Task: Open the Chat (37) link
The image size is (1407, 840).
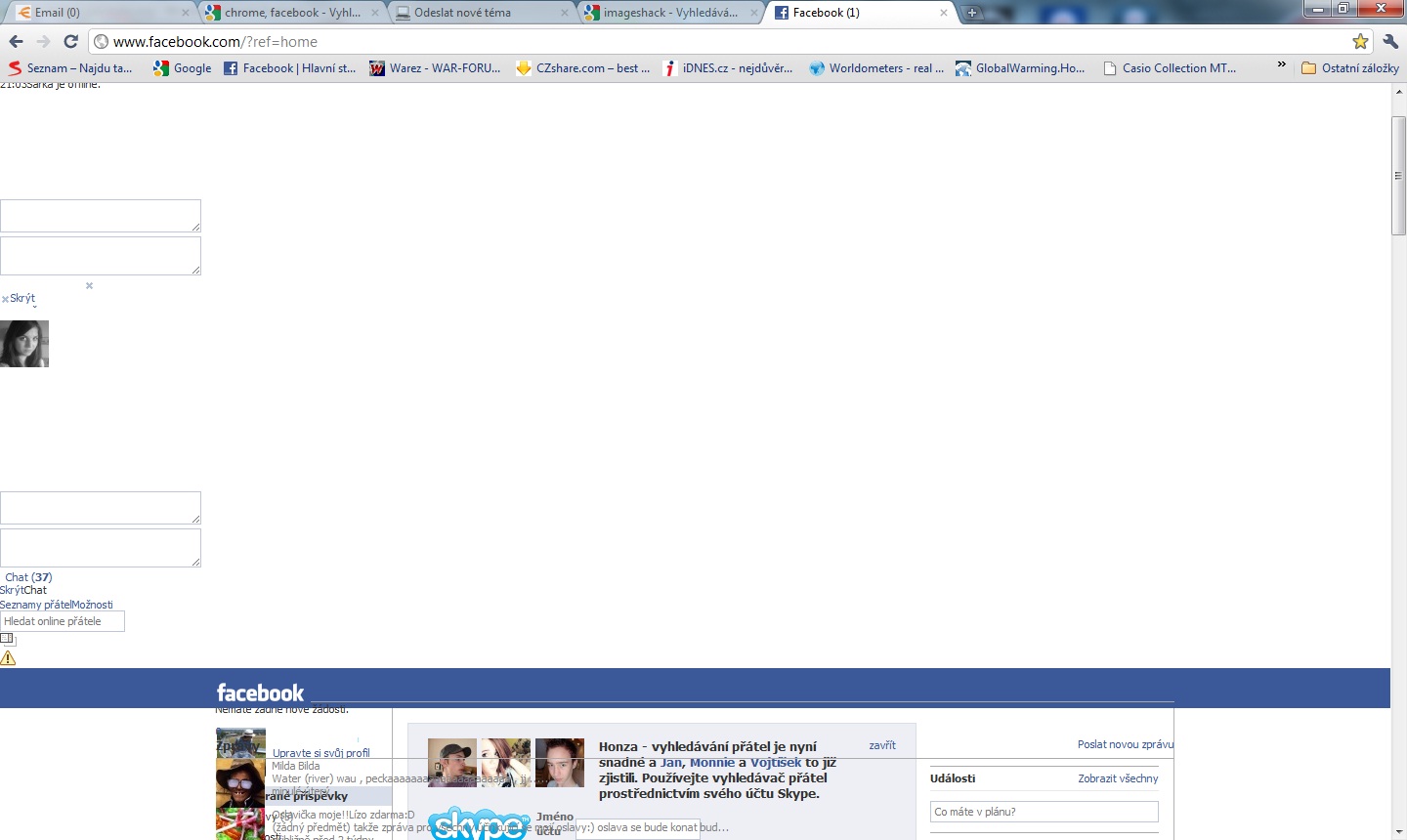Action: 28,577
